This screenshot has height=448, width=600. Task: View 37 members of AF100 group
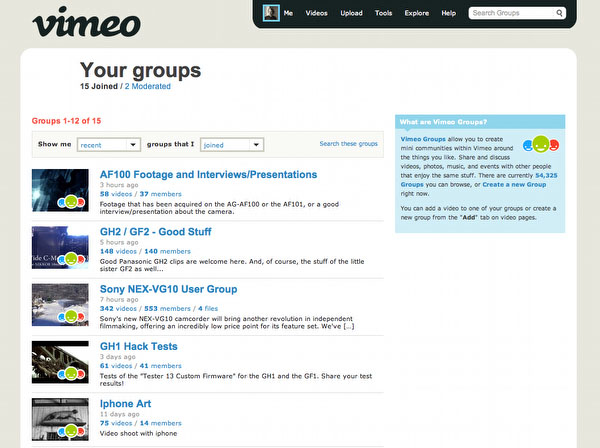(160, 194)
